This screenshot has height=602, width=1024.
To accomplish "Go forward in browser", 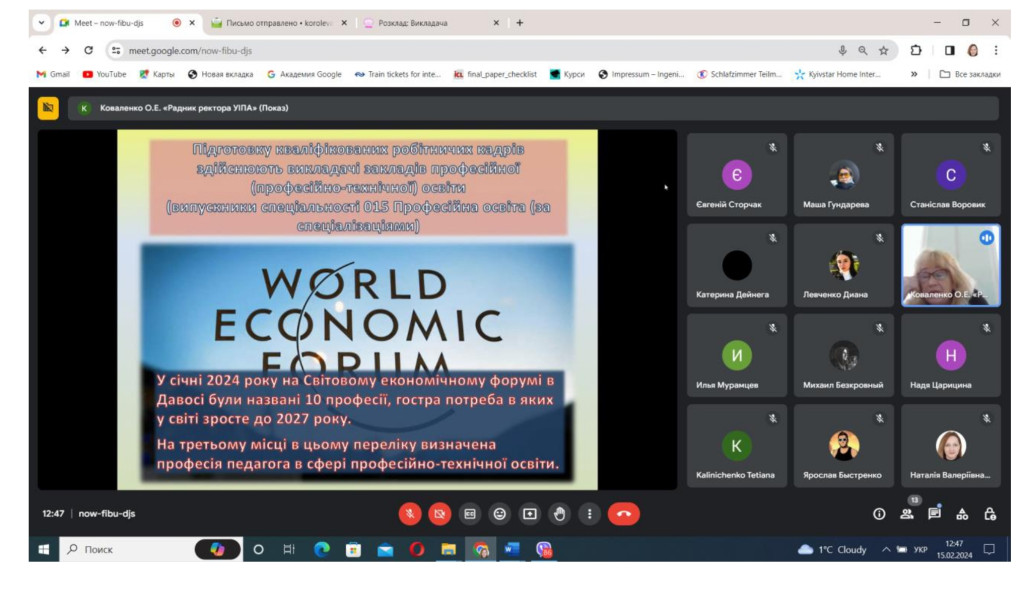I will pos(65,50).
